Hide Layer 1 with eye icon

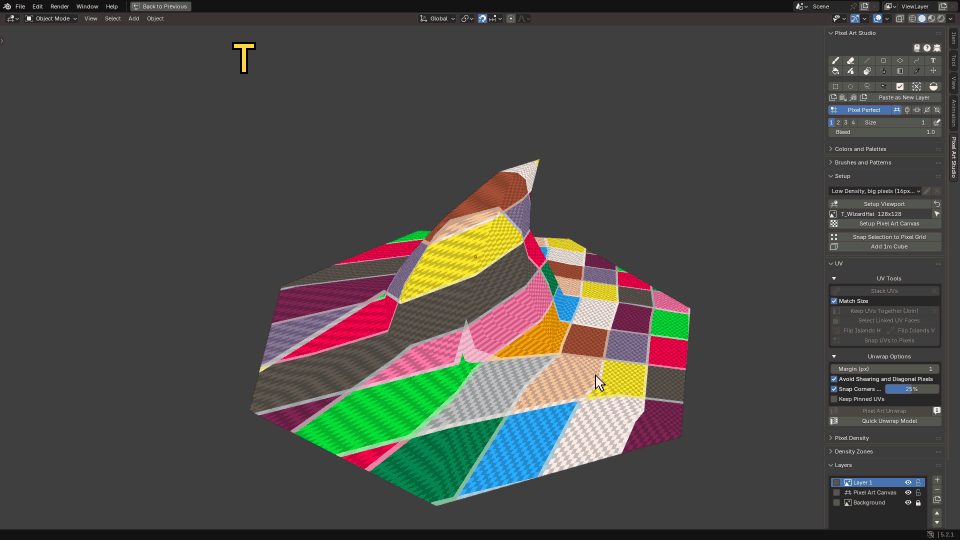point(908,482)
